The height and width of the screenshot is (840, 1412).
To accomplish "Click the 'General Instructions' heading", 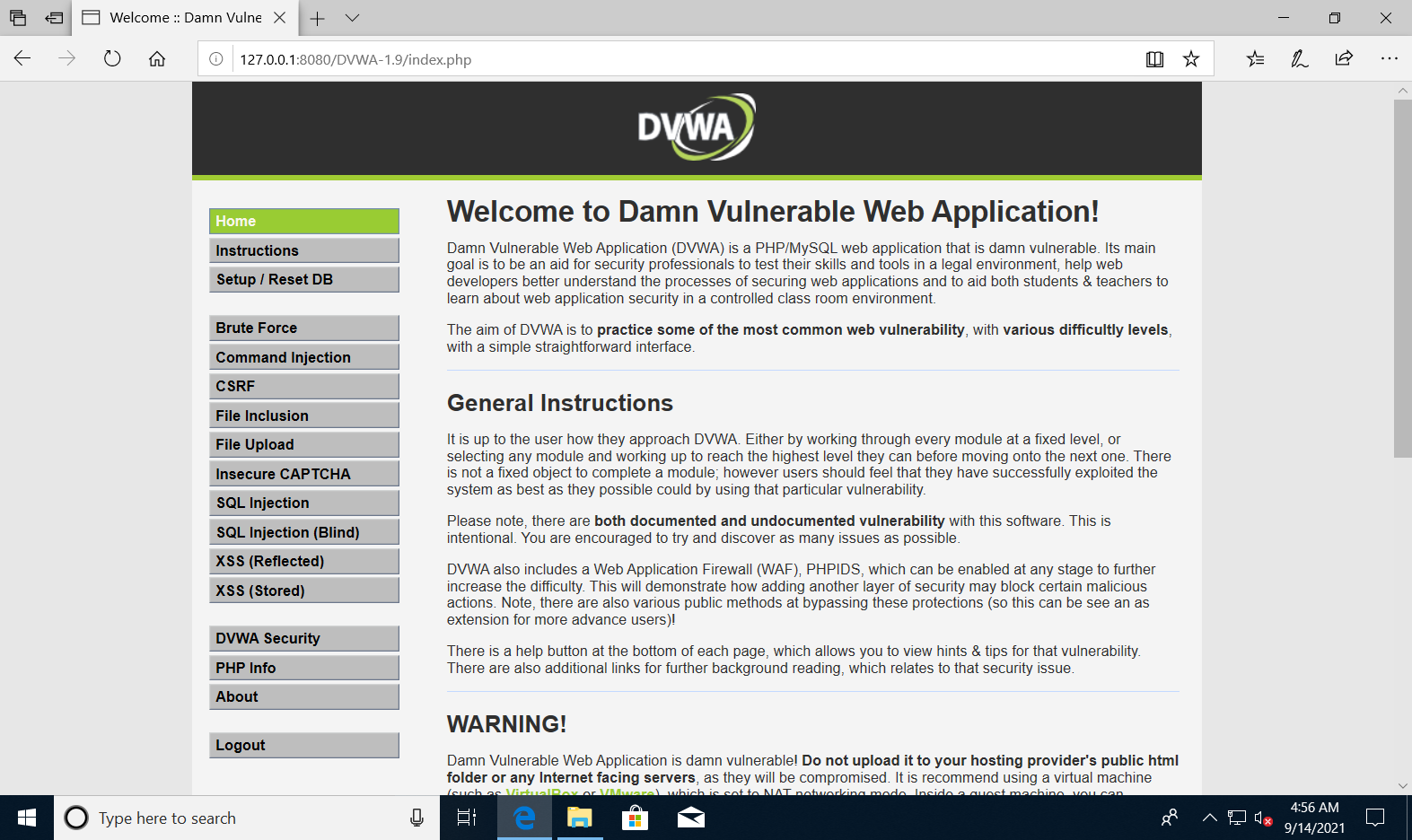I will pos(560,403).
